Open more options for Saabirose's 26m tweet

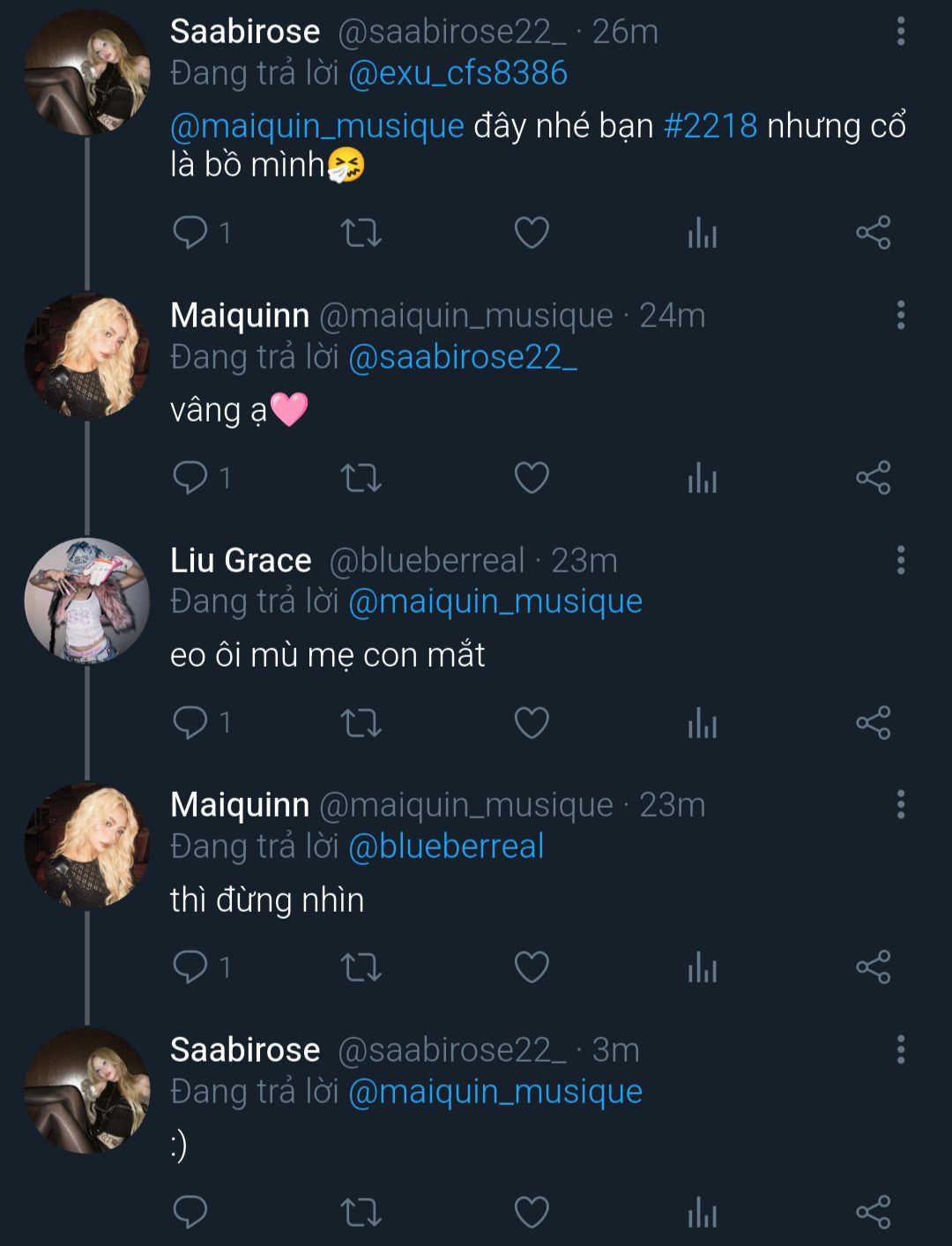coord(900,32)
